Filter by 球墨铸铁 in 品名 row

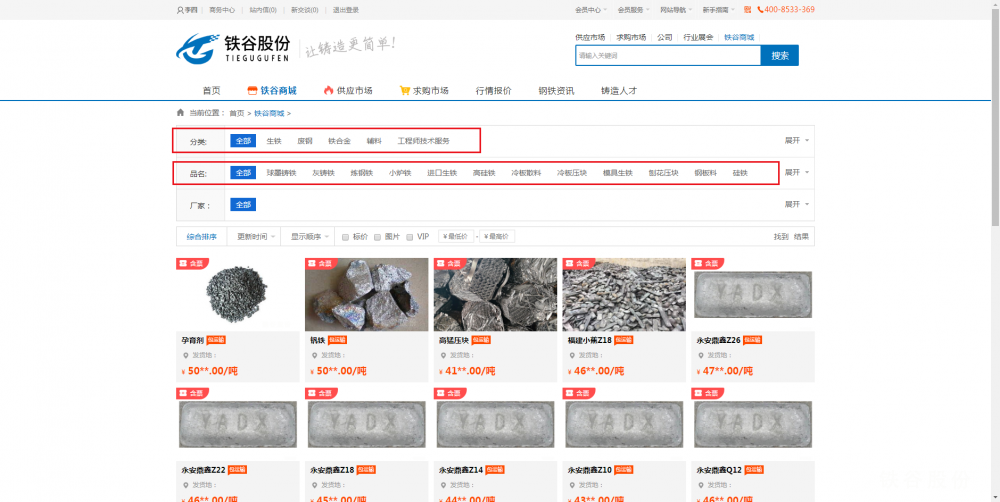(x=281, y=173)
